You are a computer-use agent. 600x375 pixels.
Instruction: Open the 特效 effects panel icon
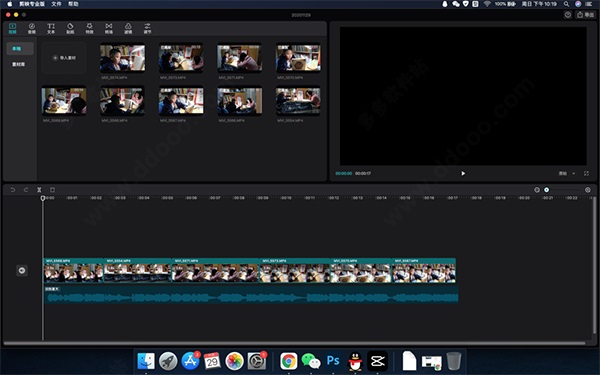pyautogui.click(x=89, y=28)
